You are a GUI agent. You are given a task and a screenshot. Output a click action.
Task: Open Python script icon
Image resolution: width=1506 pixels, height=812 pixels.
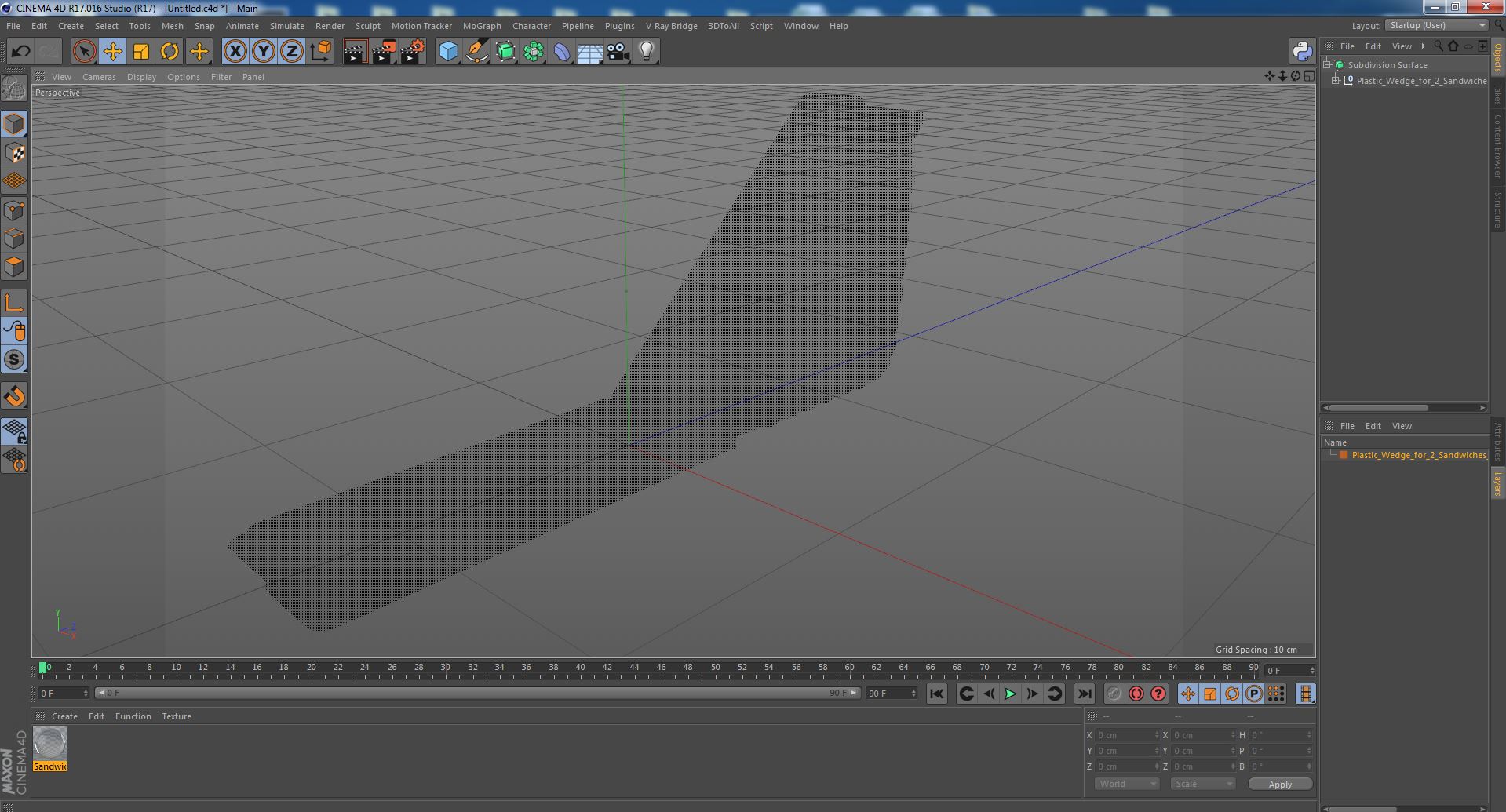point(1302,52)
